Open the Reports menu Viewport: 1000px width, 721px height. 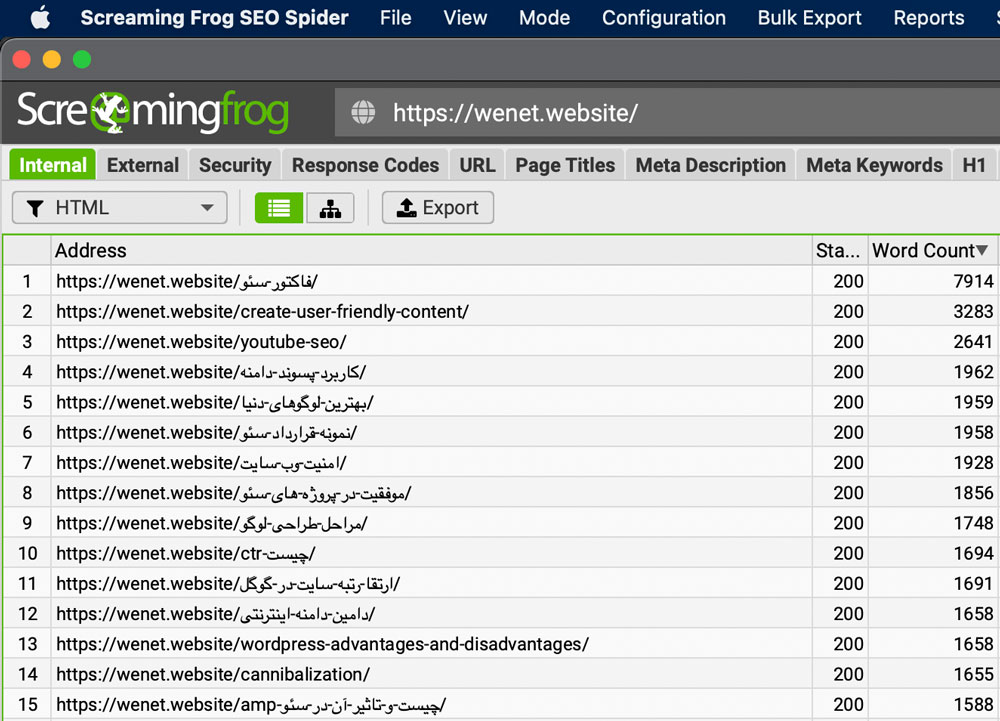[x=929, y=18]
